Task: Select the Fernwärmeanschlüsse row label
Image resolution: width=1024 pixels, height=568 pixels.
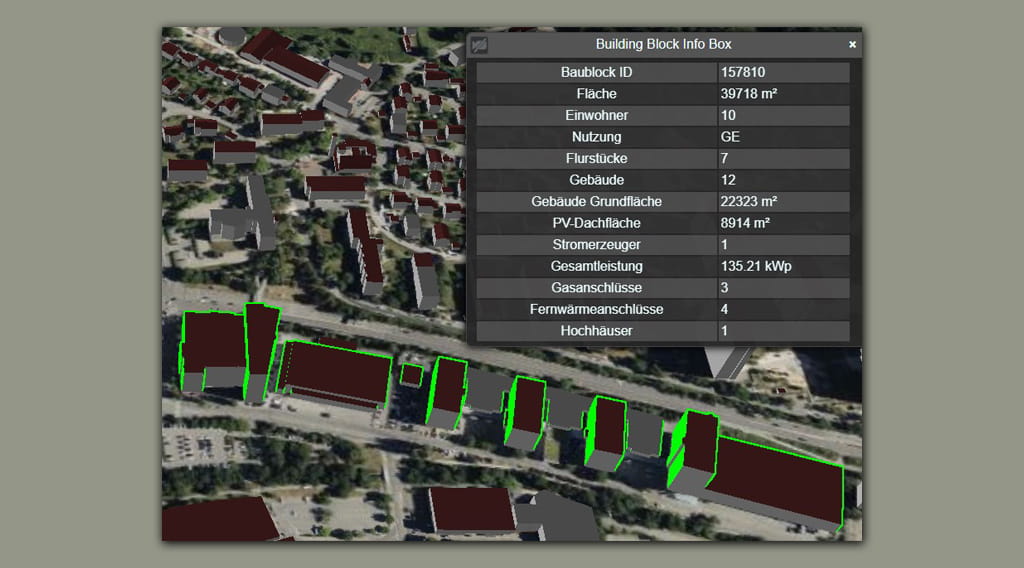Action: pos(596,310)
